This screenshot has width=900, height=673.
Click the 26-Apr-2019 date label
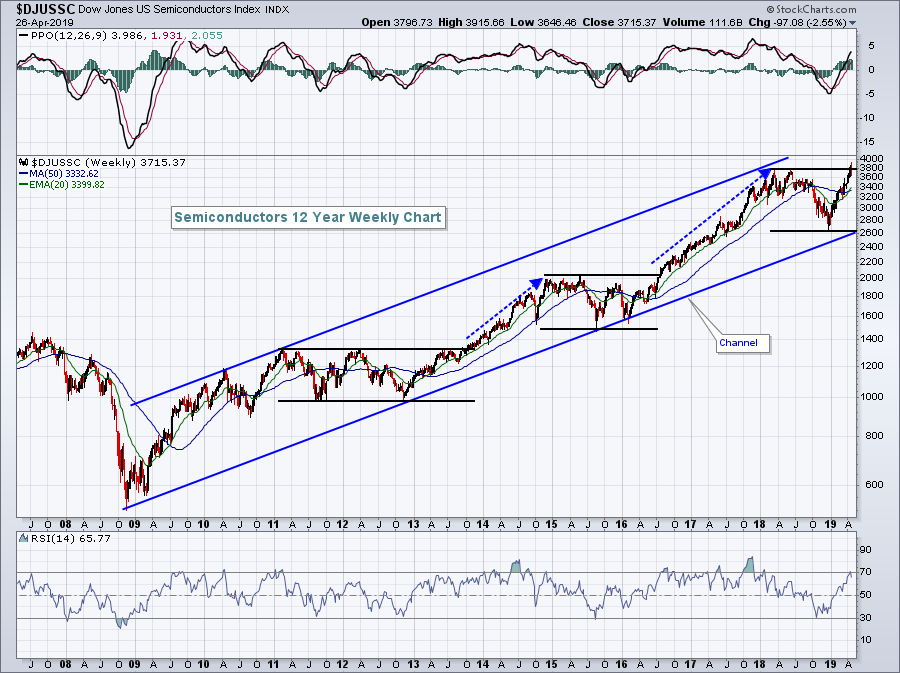click(x=43, y=23)
